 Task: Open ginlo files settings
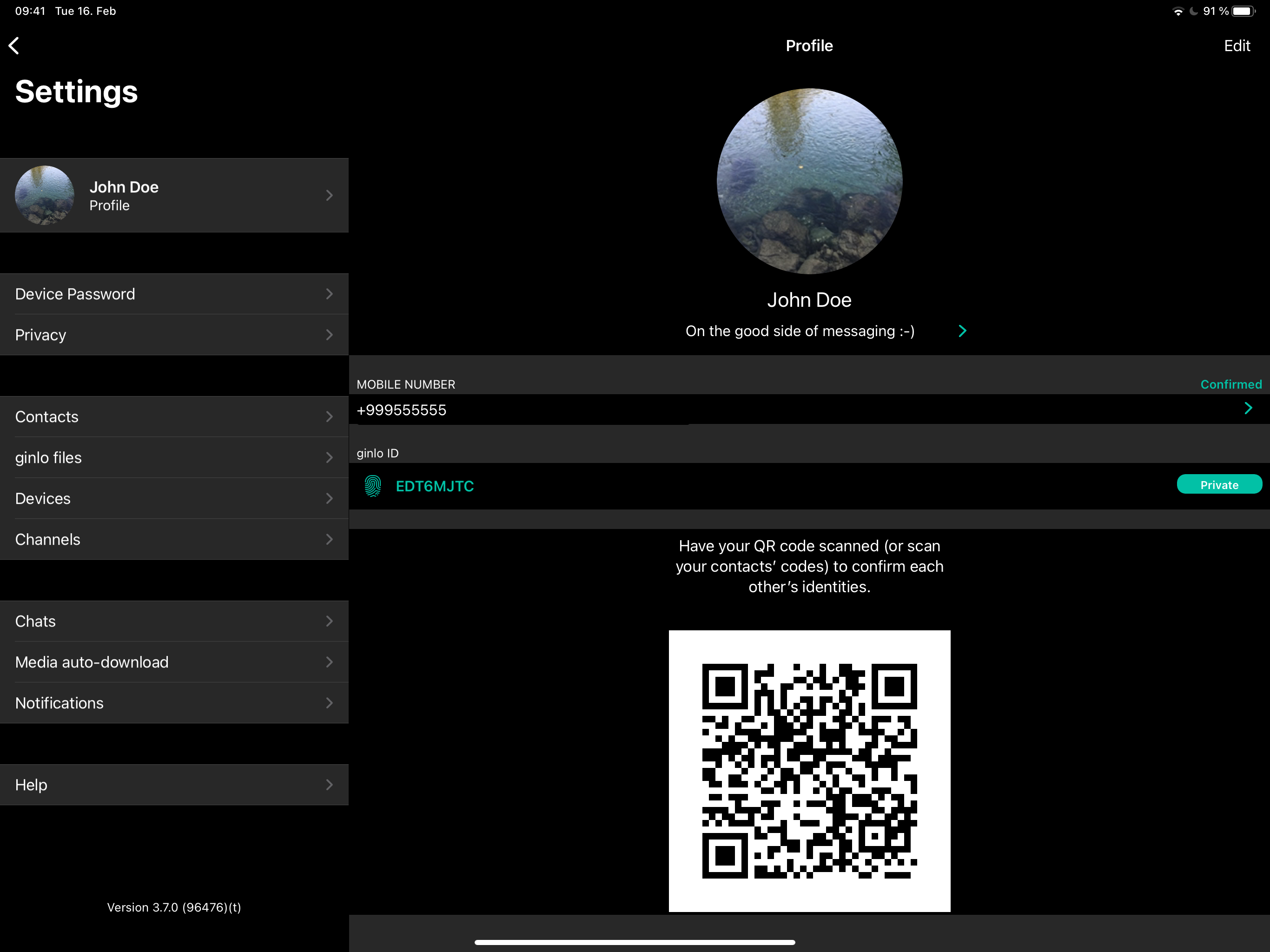(174, 457)
